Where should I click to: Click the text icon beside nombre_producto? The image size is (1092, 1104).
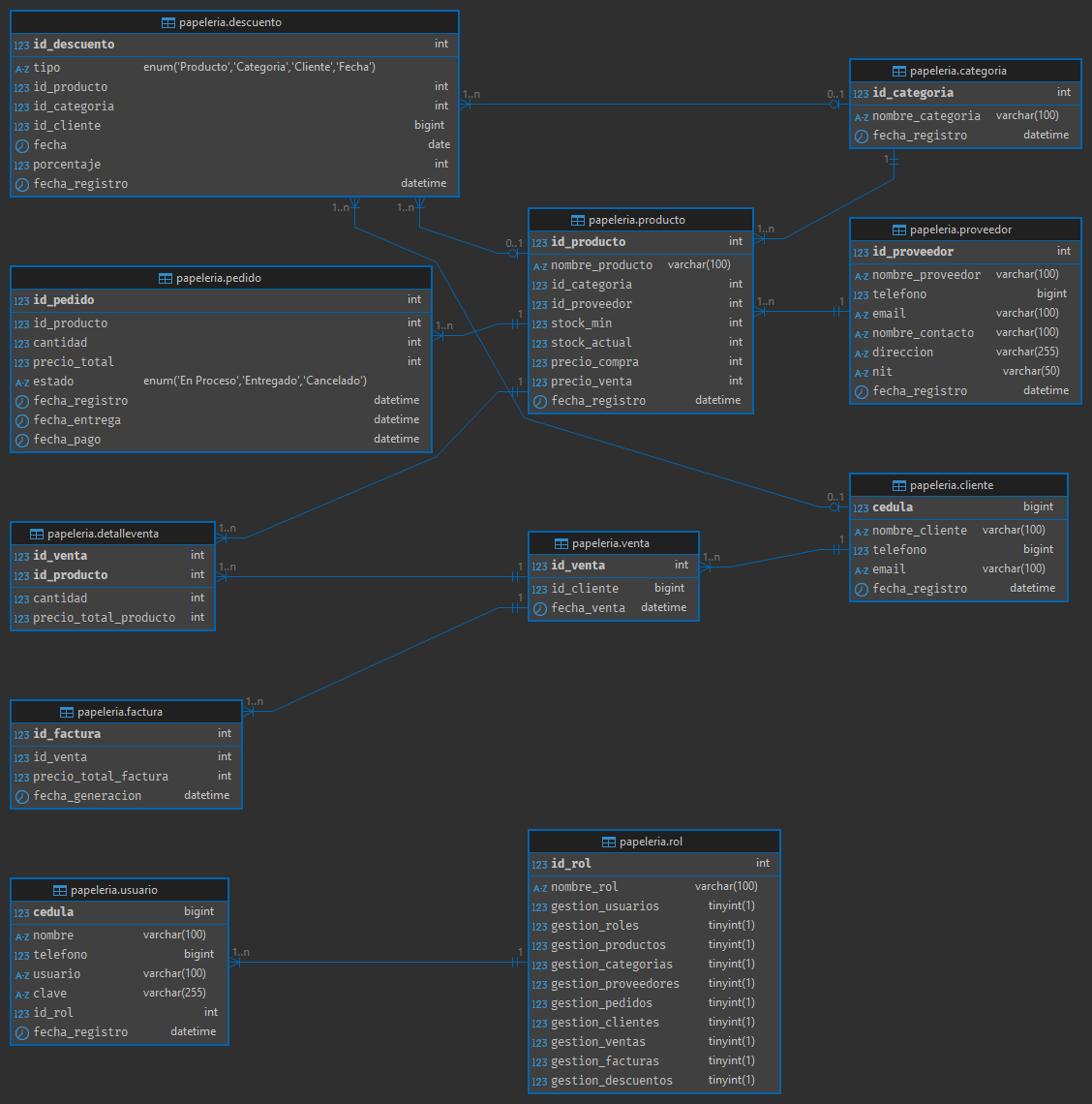point(540,266)
